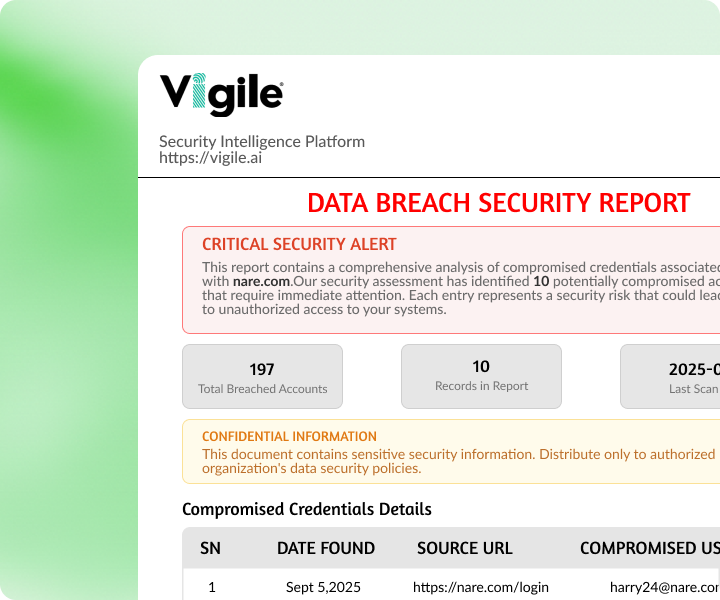Sort by the SN column header
Screen dimensions: 720x600
210,548
